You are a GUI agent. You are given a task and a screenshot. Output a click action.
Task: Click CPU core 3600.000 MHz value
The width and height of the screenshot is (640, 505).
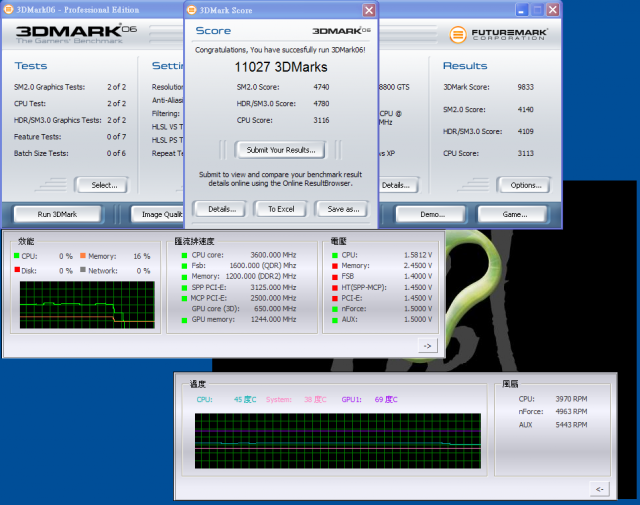point(273,255)
